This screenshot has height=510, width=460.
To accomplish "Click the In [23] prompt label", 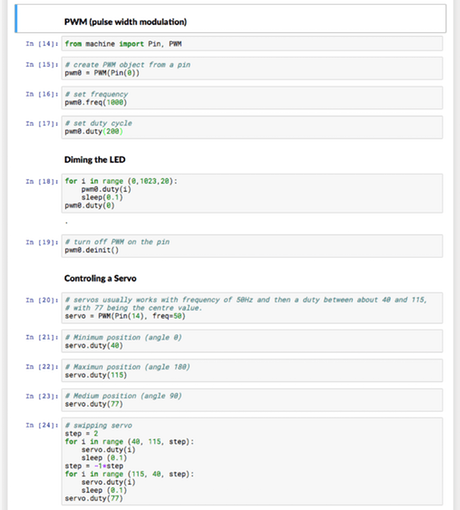I will click(x=42, y=396).
